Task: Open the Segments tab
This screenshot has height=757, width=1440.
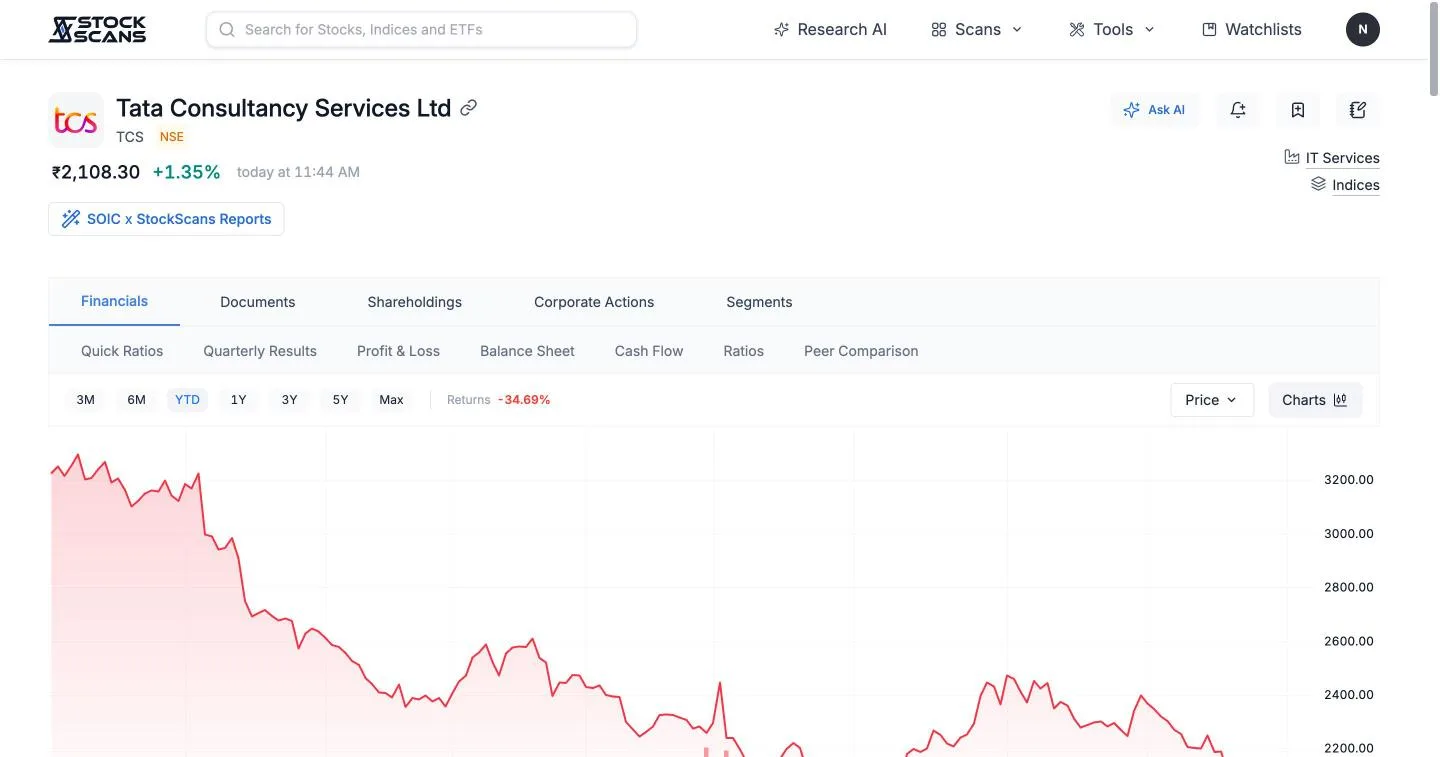Action: [x=759, y=302]
